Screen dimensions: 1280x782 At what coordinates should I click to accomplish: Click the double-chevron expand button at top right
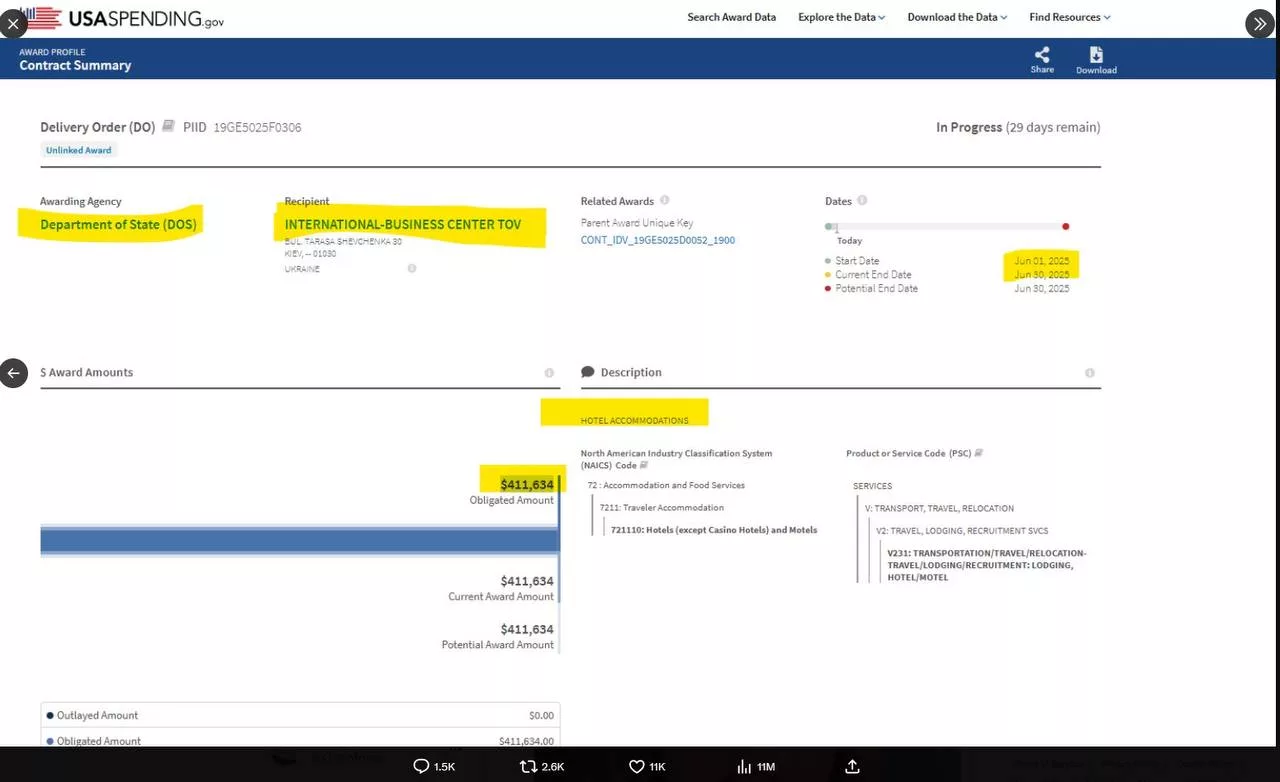point(1259,24)
